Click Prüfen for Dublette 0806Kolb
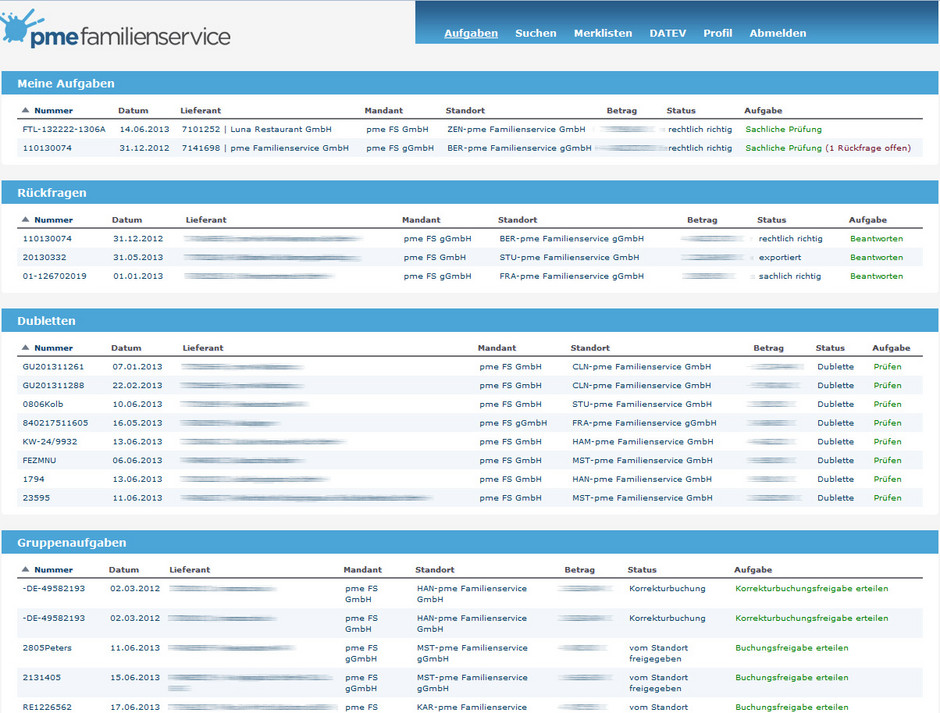940x713 pixels. click(x=887, y=404)
